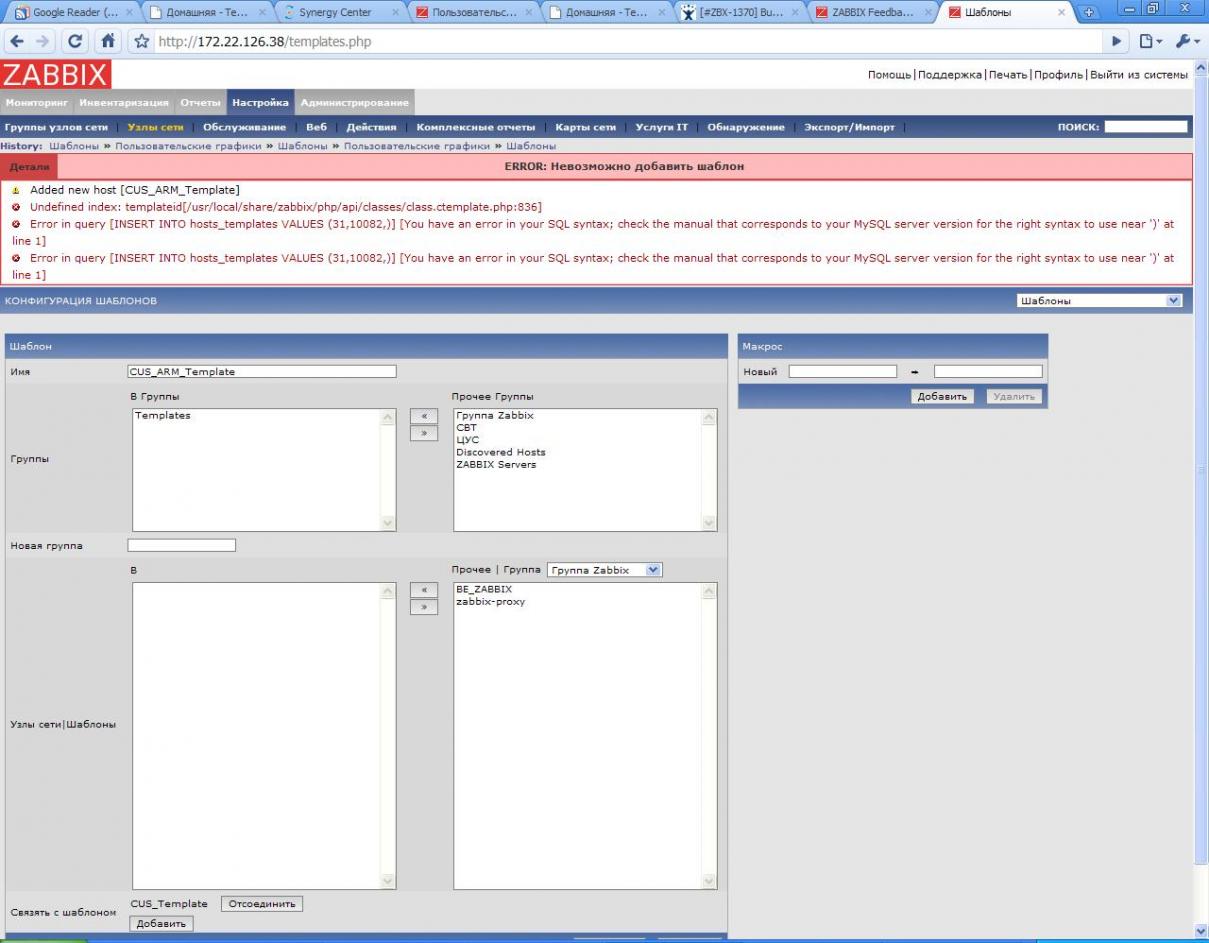Open the Отчеты menu
The height and width of the screenshot is (943, 1209).
[x=200, y=102]
